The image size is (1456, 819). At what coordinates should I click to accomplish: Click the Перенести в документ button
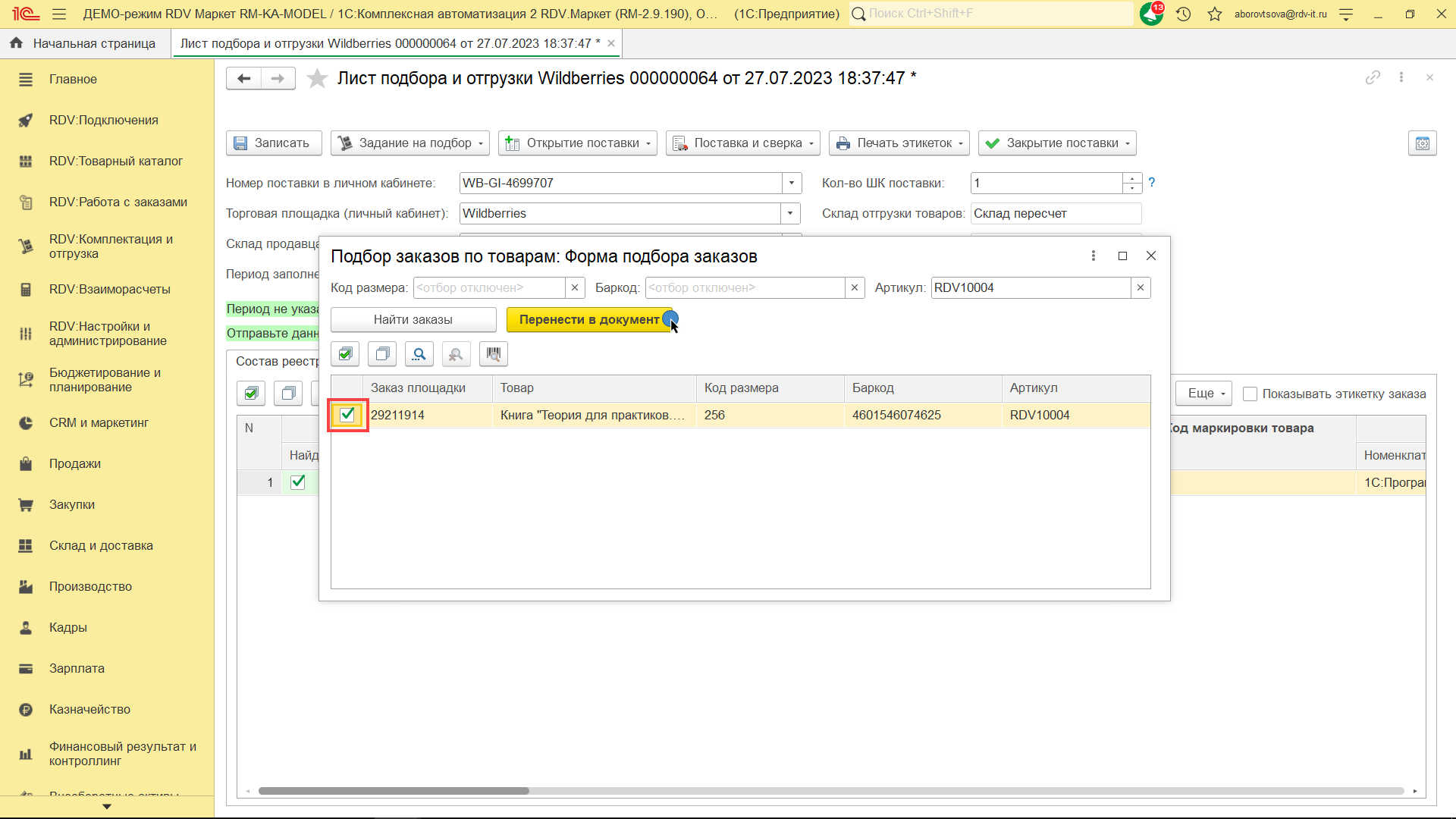(x=588, y=319)
